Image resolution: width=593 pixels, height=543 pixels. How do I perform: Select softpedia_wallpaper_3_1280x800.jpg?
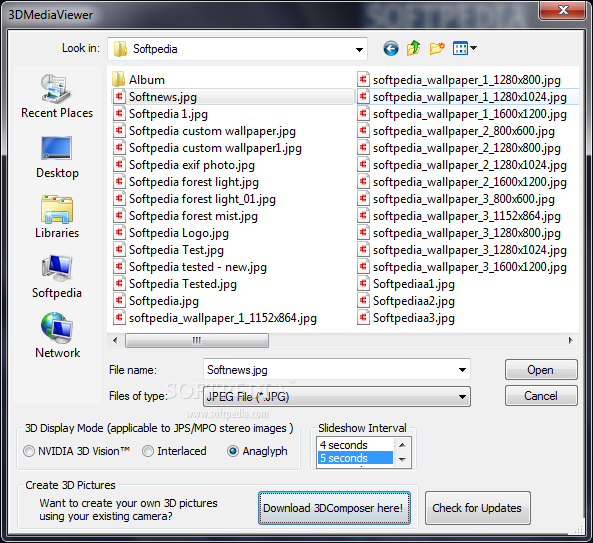point(467,233)
